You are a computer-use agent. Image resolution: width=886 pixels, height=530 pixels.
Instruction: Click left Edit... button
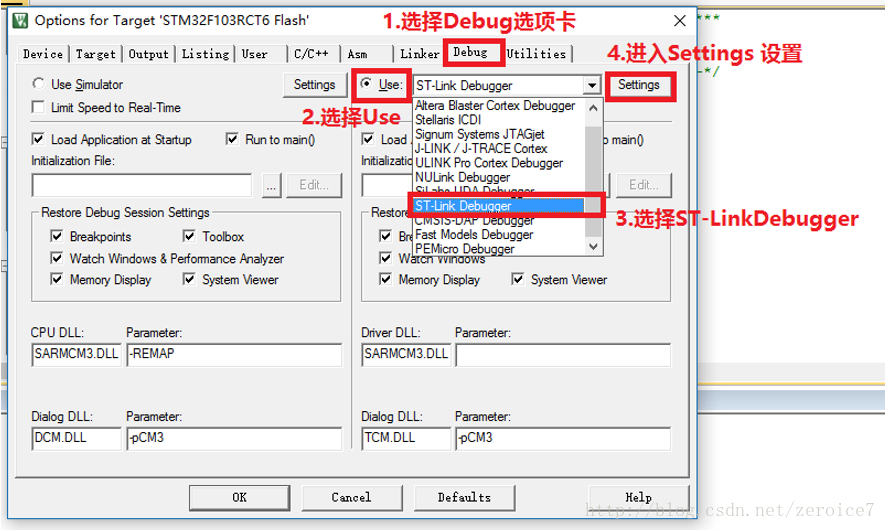[314, 185]
